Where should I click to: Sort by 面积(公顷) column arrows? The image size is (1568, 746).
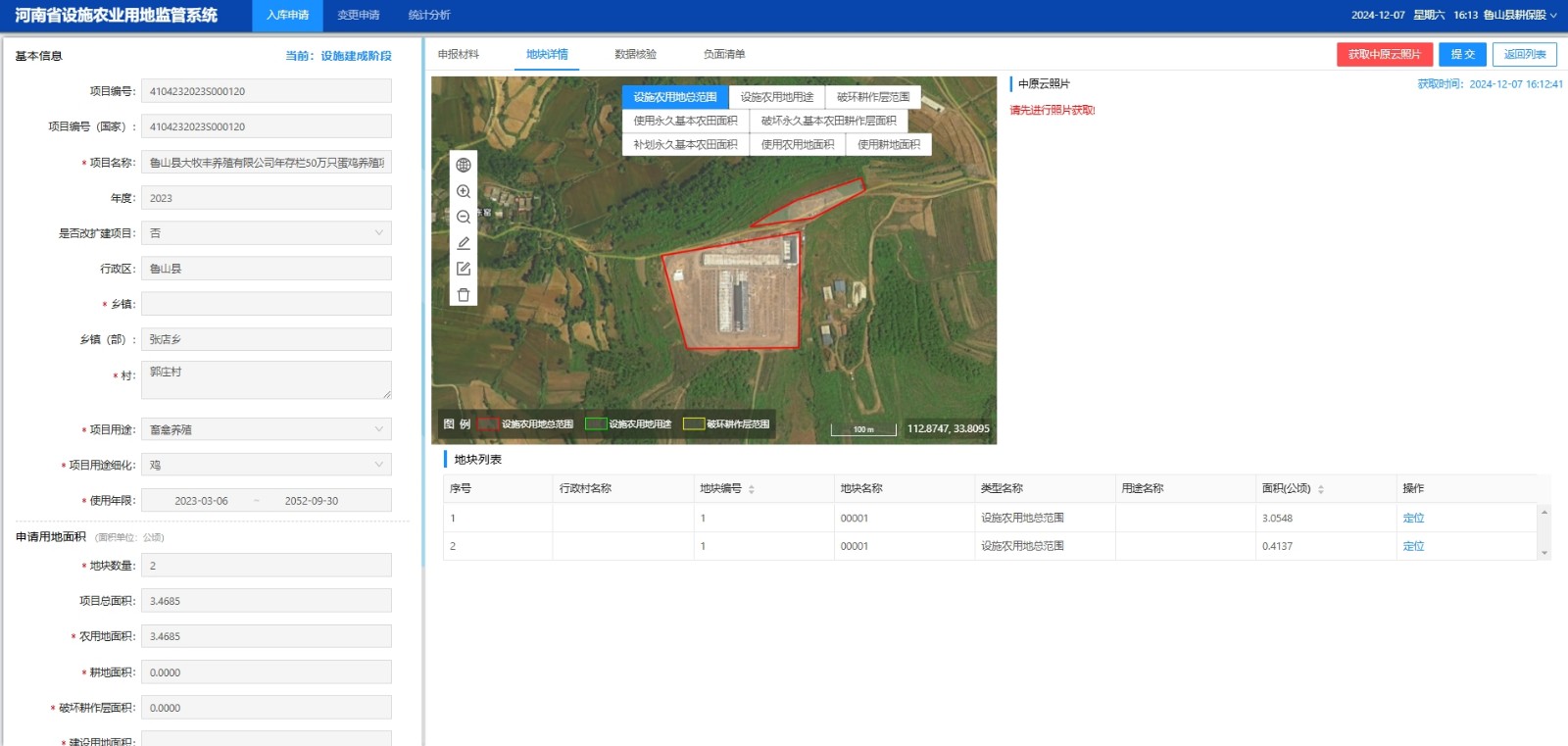[x=1321, y=489]
